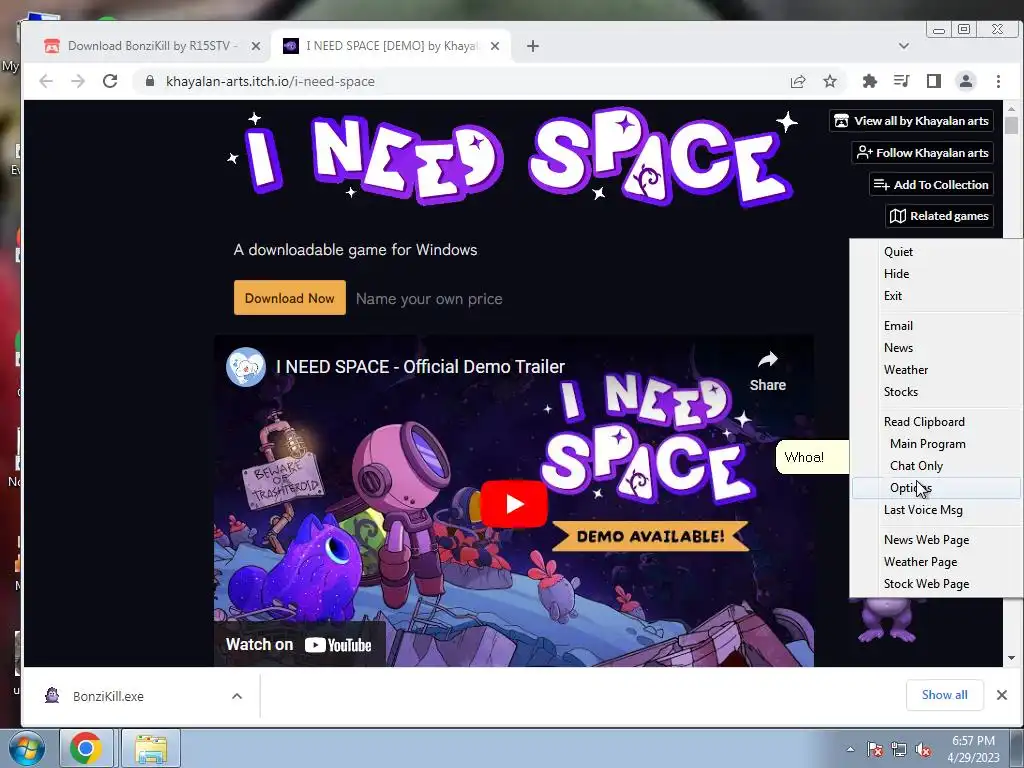Click the YouTube Share arrow

pyautogui.click(x=767, y=371)
